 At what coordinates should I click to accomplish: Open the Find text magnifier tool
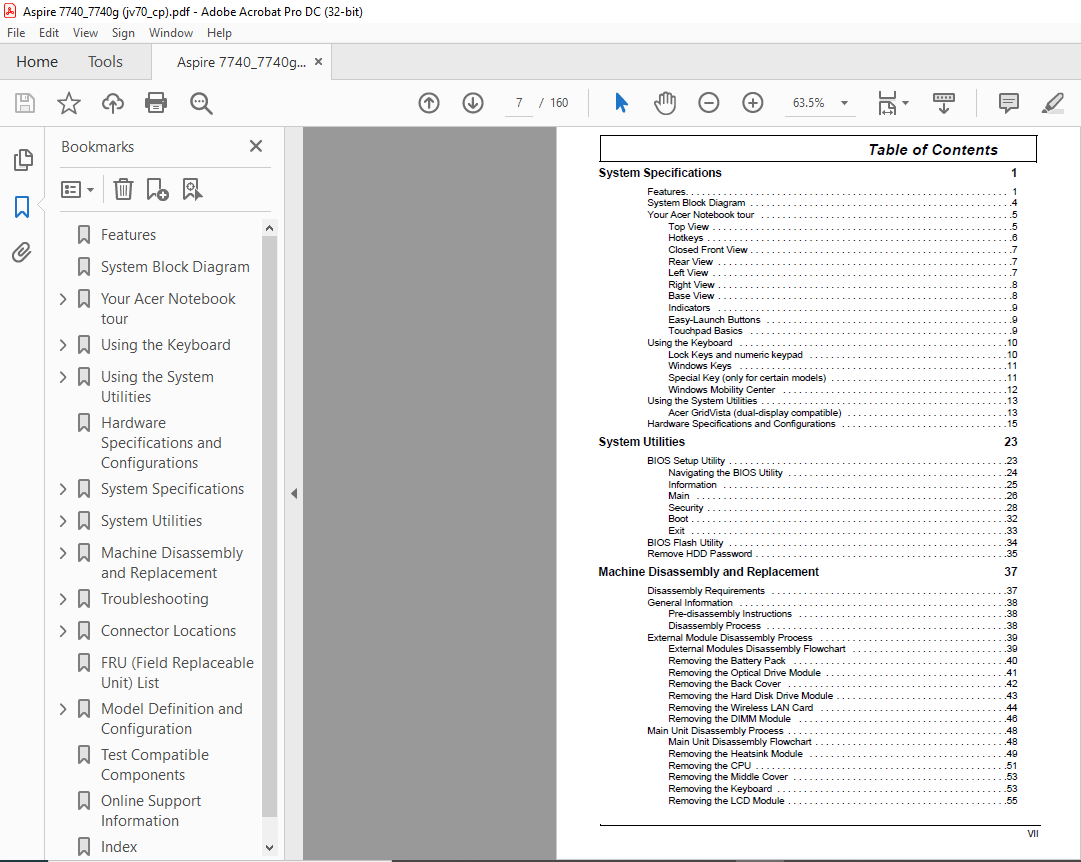[x=201, y=103]
